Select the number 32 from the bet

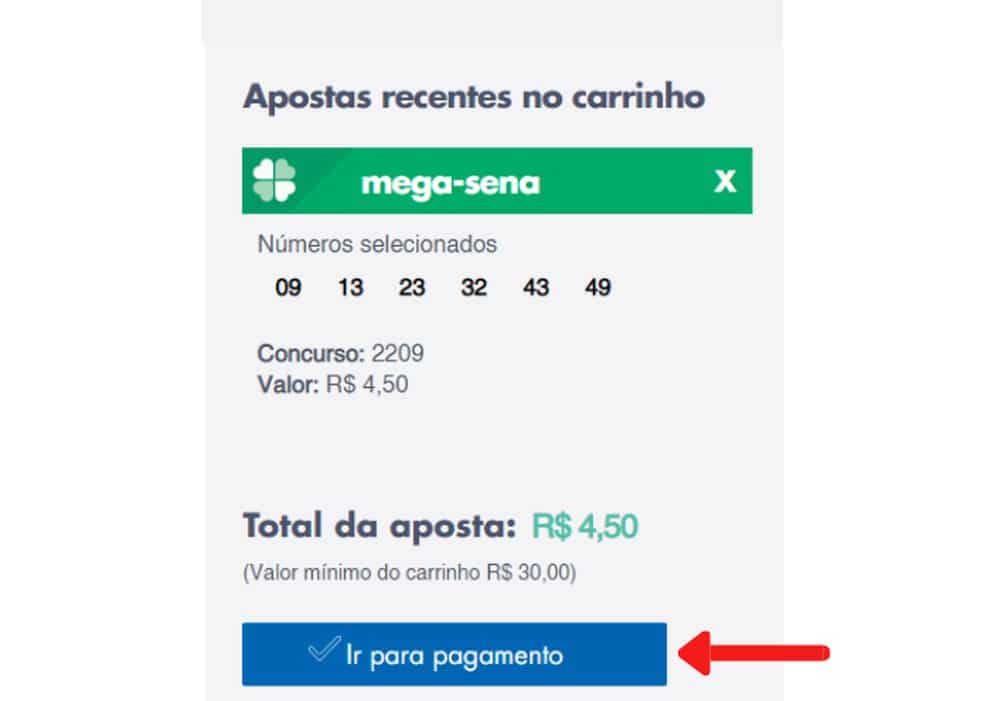click(473, 288)
